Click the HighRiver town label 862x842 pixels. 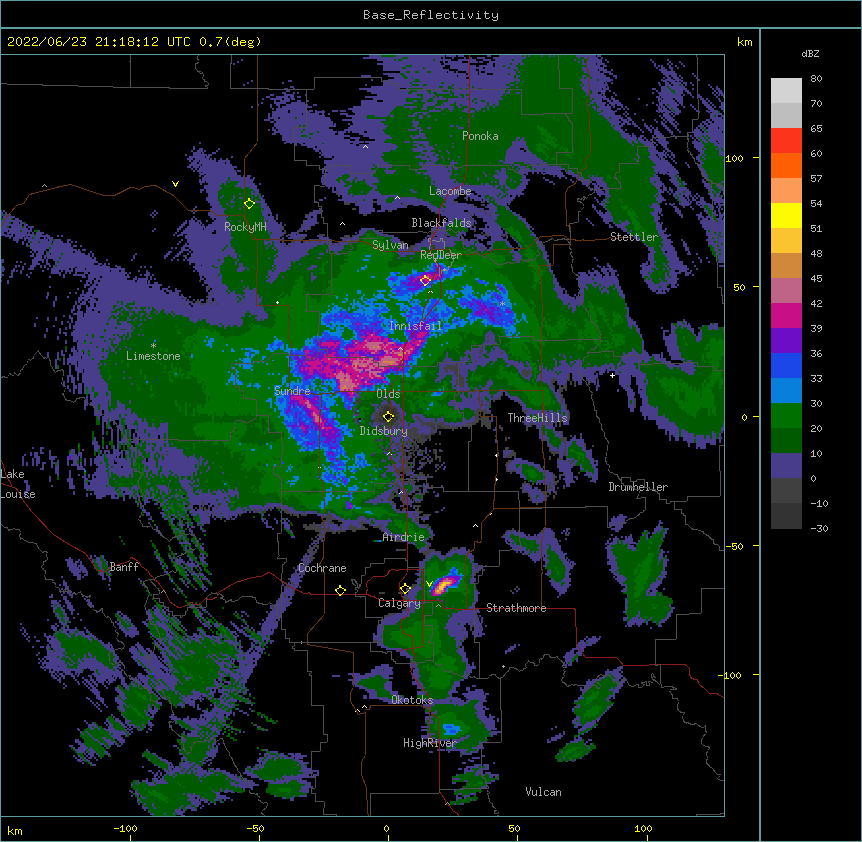pos(430,743)
